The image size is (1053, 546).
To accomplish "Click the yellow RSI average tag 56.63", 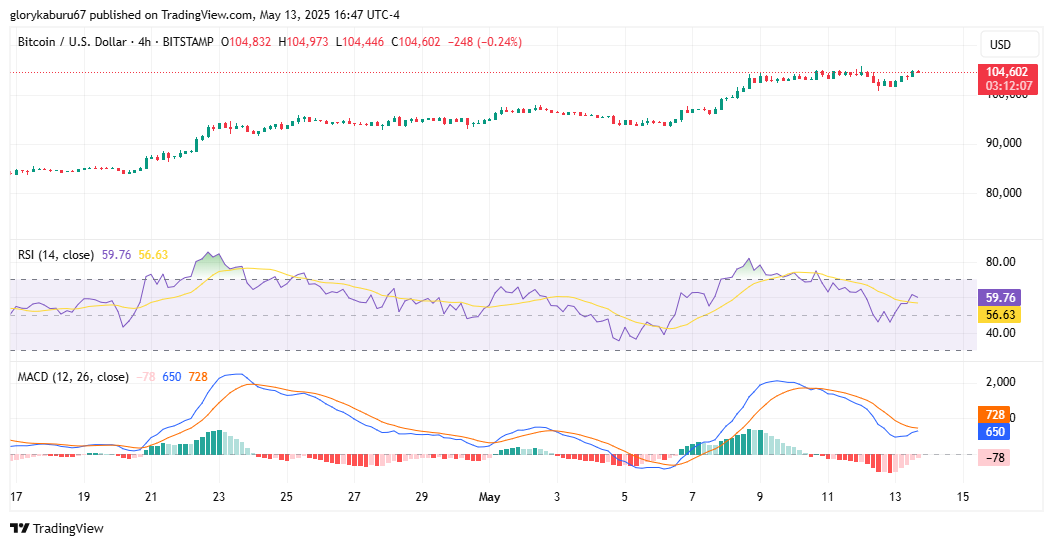I will 1000,314.
